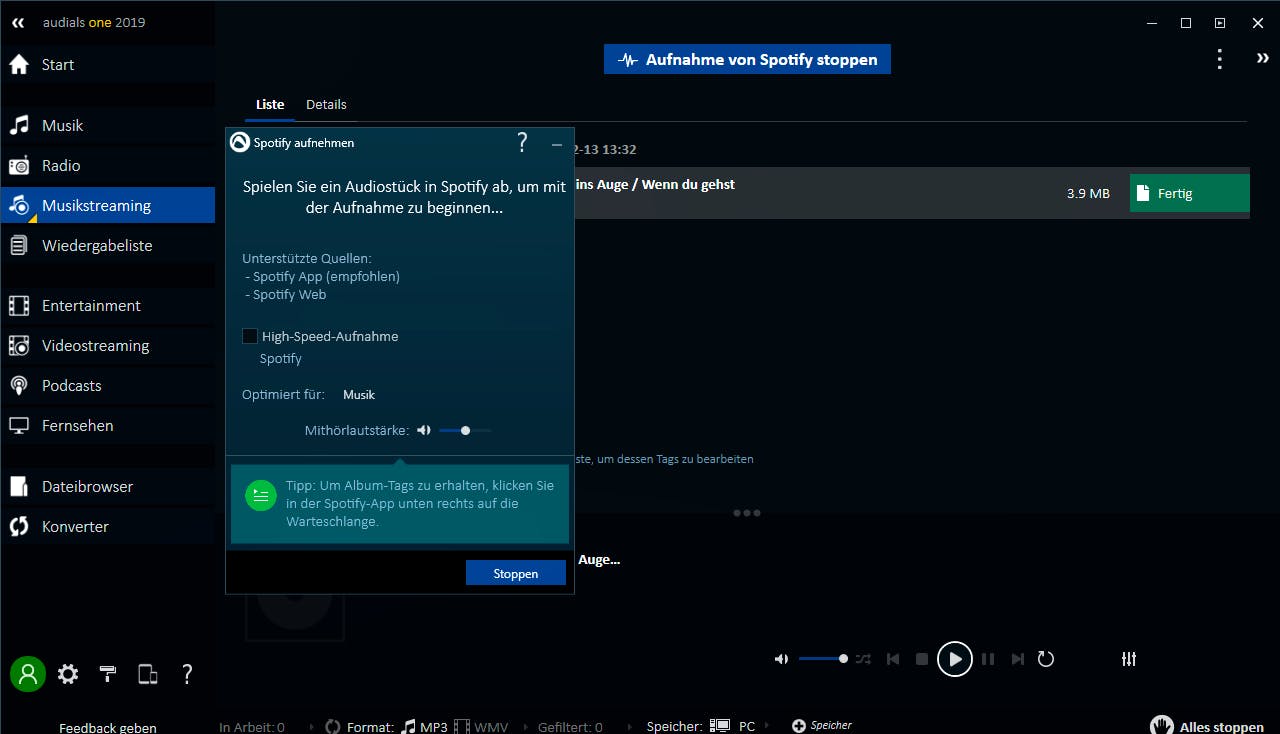Mute the Mithörlautstärke speaker icon
Viewport: 1280px width, 734px height.
(424, 430)
